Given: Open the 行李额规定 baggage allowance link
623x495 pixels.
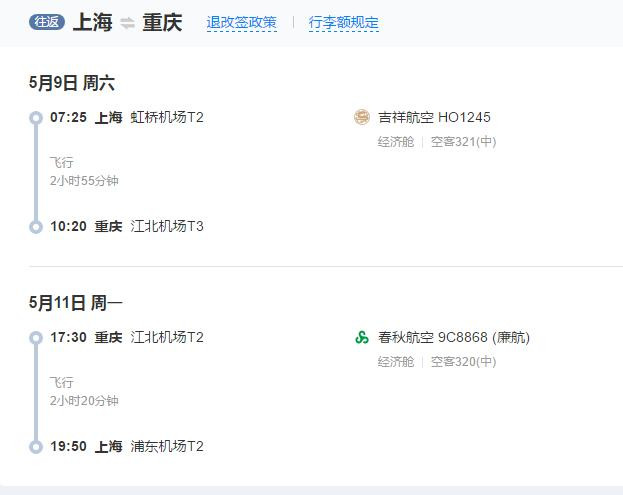Looking at the screenshot, I should (343, 22).
